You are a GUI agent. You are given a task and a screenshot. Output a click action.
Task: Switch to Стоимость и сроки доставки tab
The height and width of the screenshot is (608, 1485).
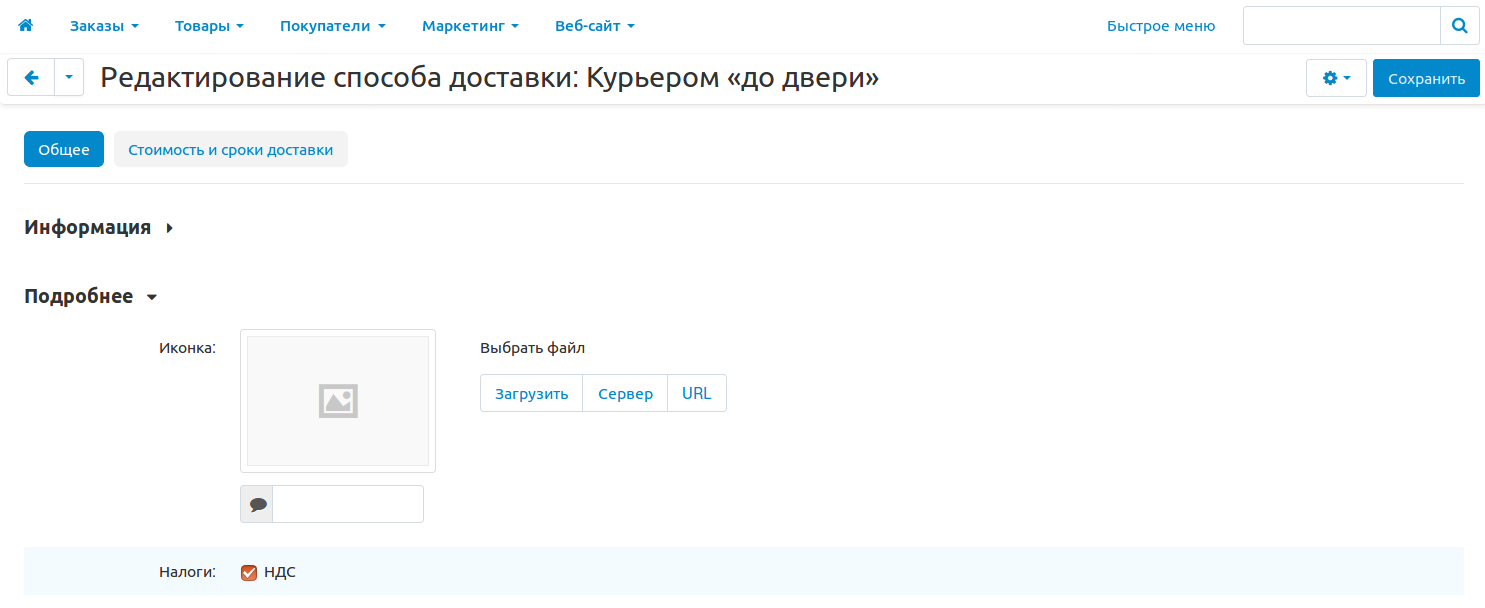tap(230, 150)
